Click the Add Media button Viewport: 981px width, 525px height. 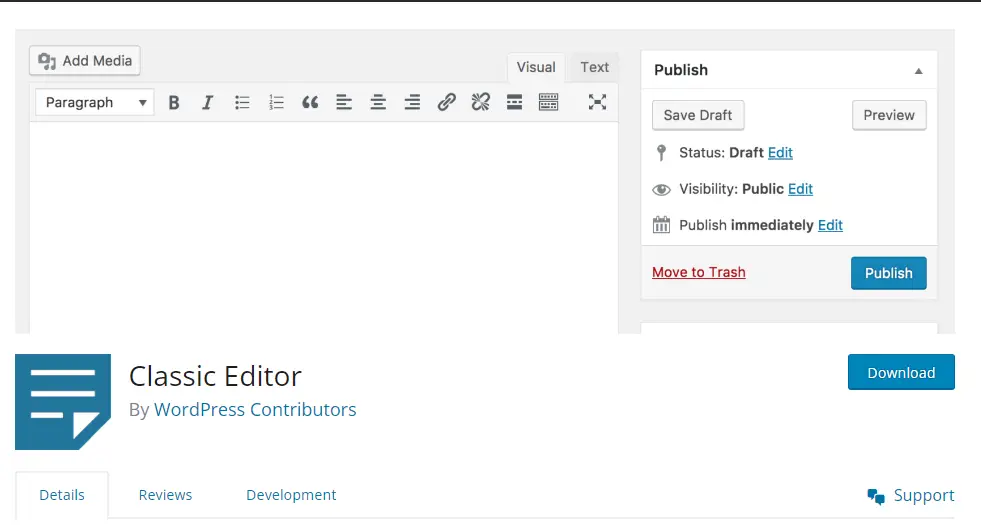[x=84, y=61]
